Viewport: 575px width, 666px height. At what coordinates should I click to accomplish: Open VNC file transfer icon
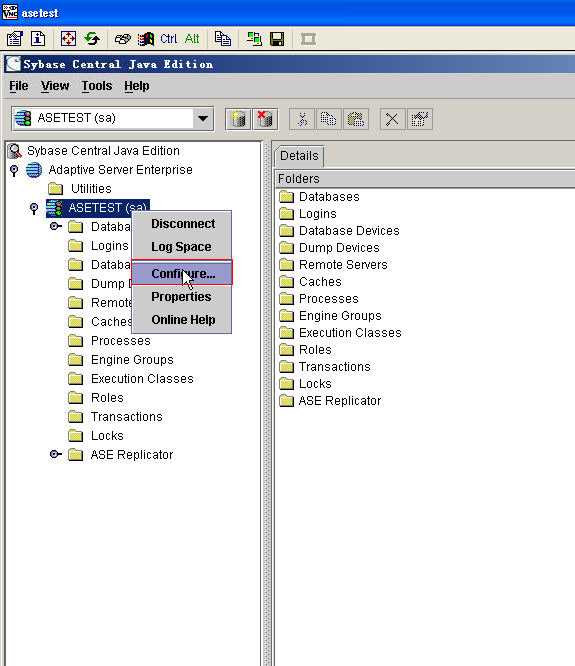[x=223, y=39]
